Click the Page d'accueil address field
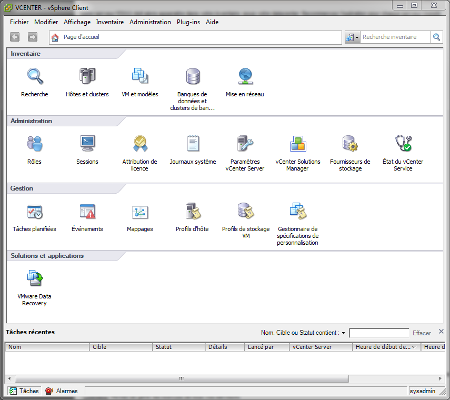 (195, 37)
